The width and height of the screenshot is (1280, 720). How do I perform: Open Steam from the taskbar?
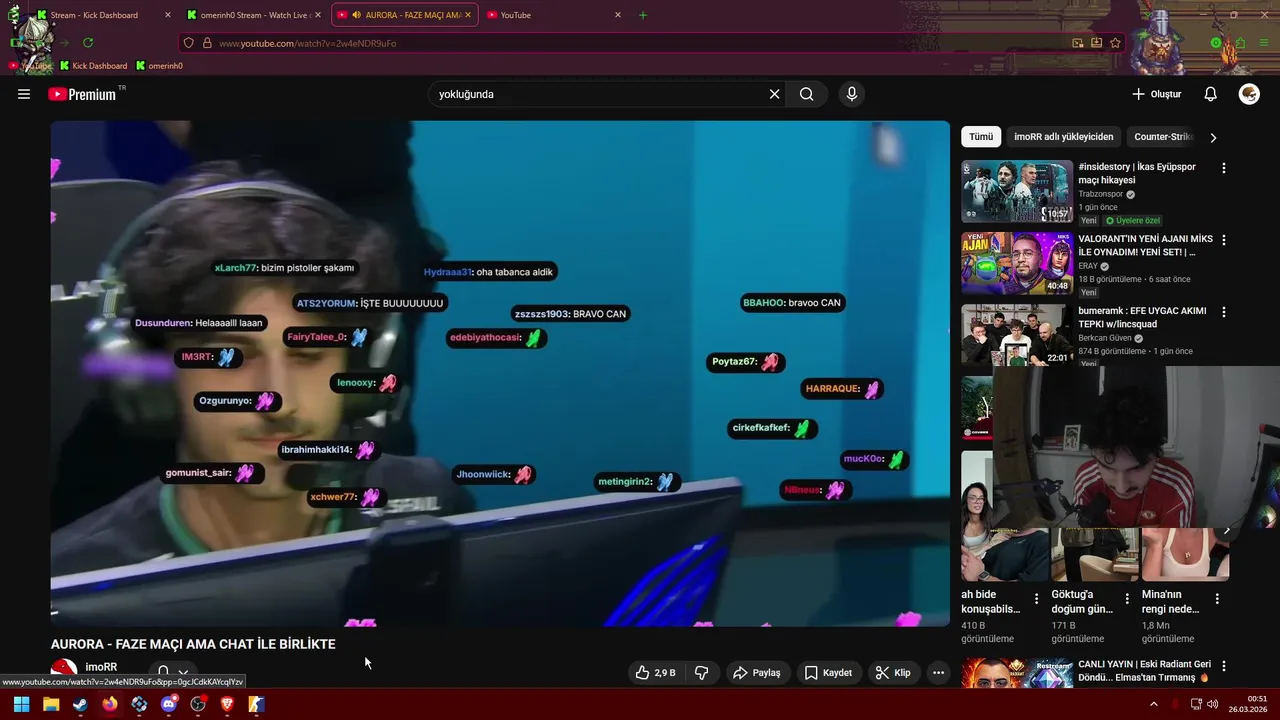[80, 704]
